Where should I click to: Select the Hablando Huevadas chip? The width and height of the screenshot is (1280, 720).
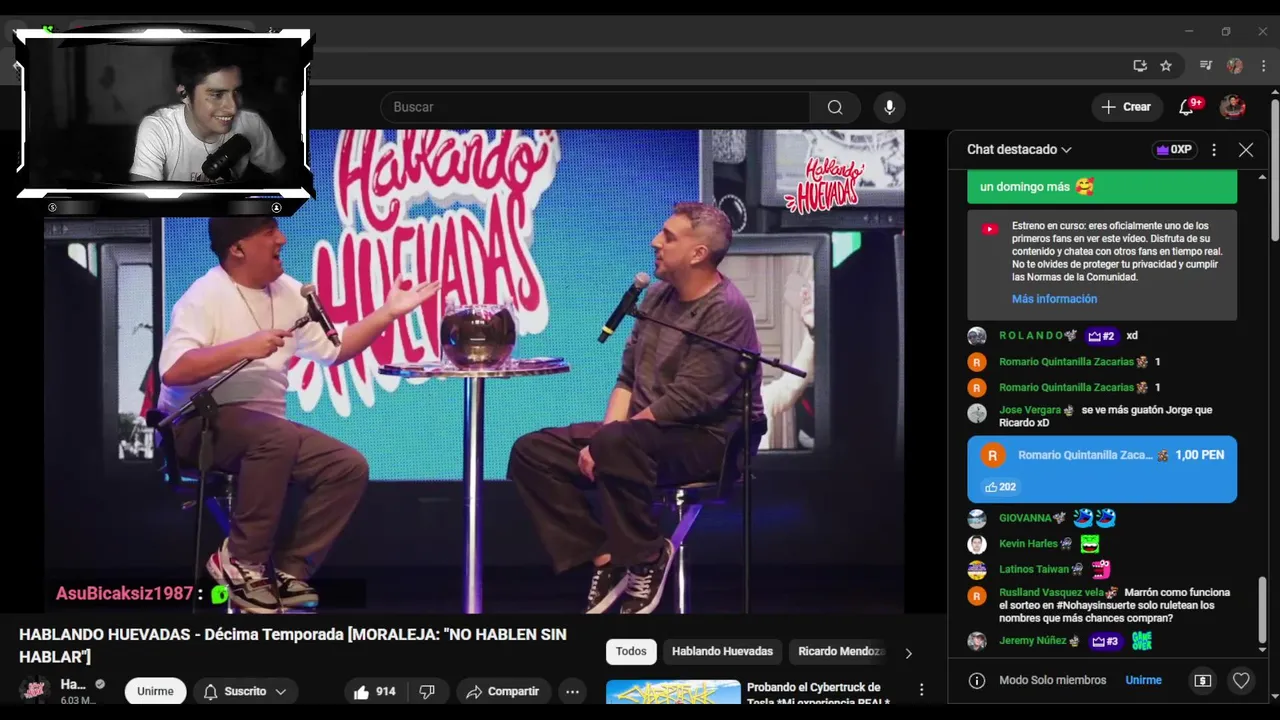pos(722,652)
